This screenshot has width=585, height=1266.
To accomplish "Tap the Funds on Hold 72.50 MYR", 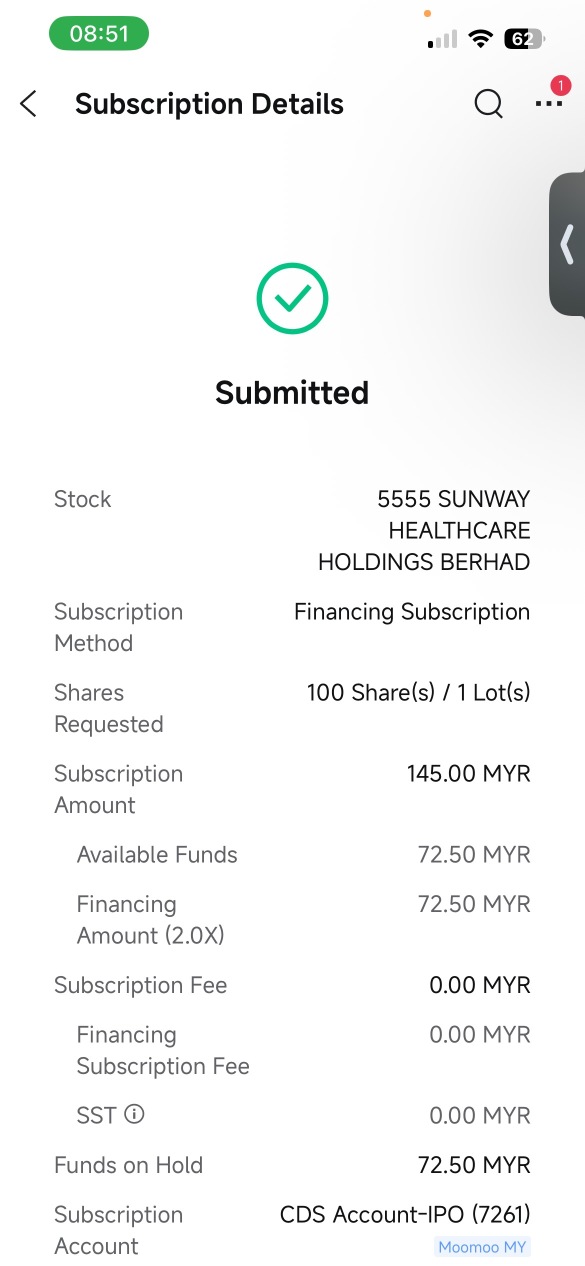I will coord(474,1165).
